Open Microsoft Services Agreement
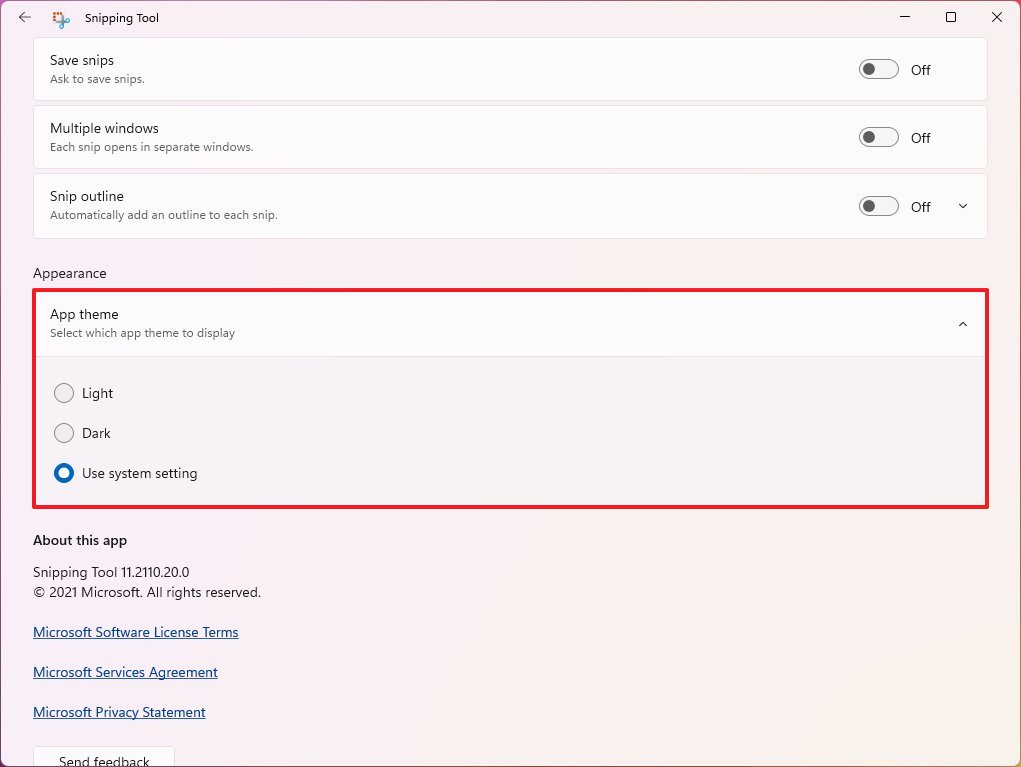This screenshot has height=767, width=1021. pos(125,672)
